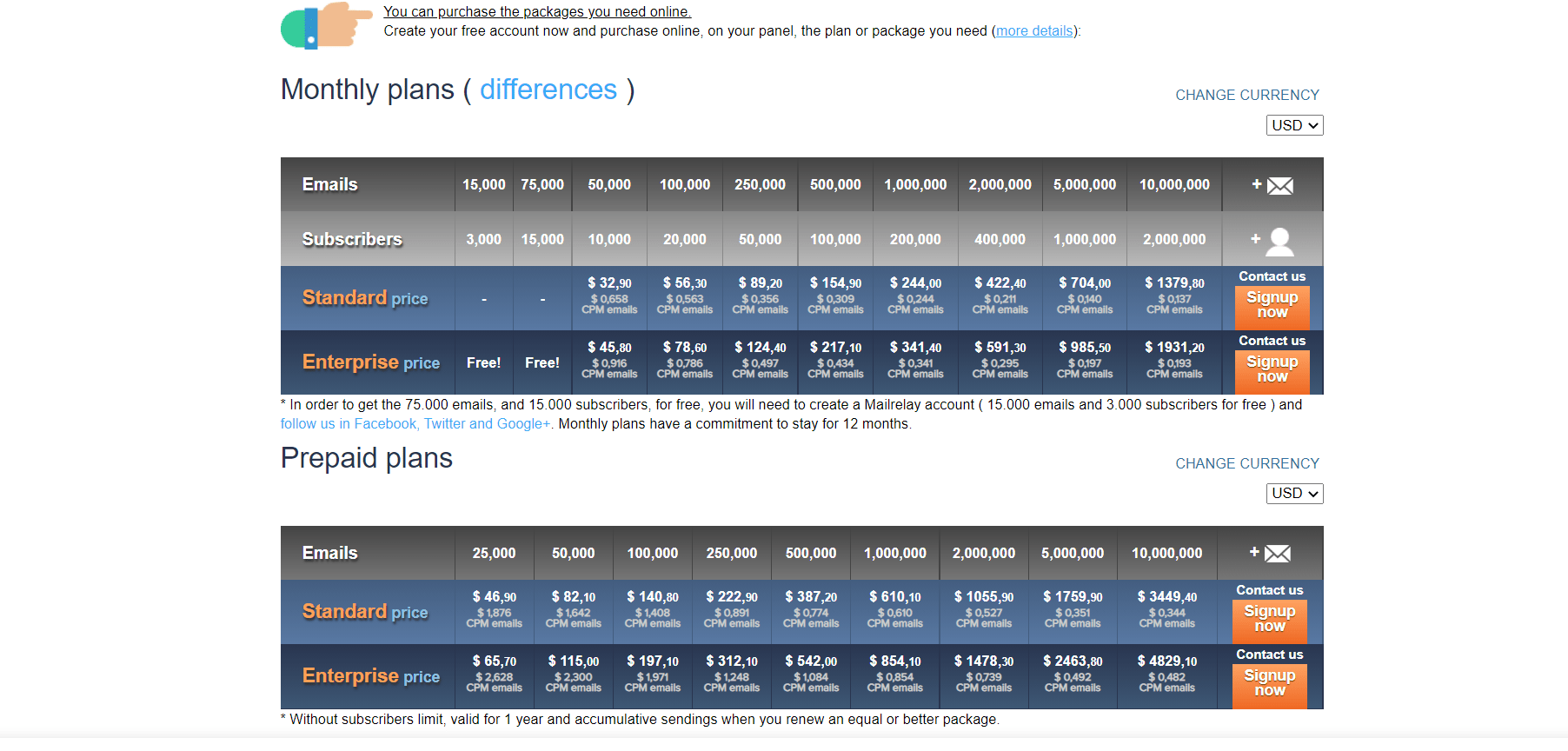Follow the 'more details' link
Screen dimensions: 1568x751
1034,31
